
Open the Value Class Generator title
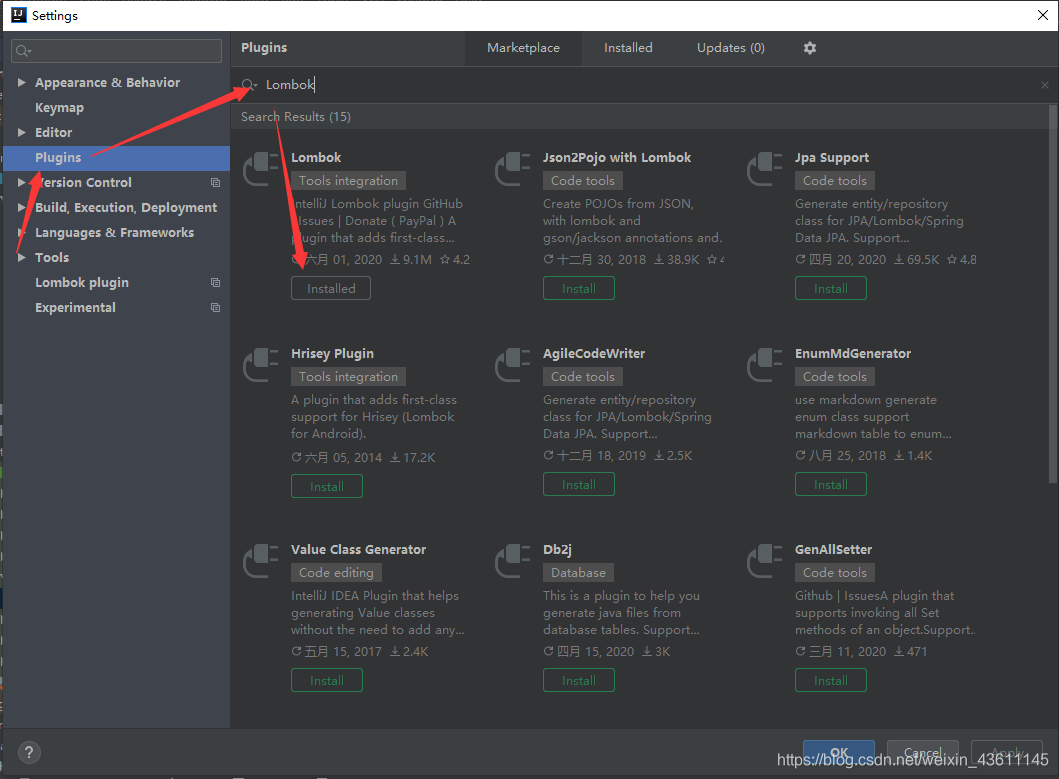pos(359,549)
